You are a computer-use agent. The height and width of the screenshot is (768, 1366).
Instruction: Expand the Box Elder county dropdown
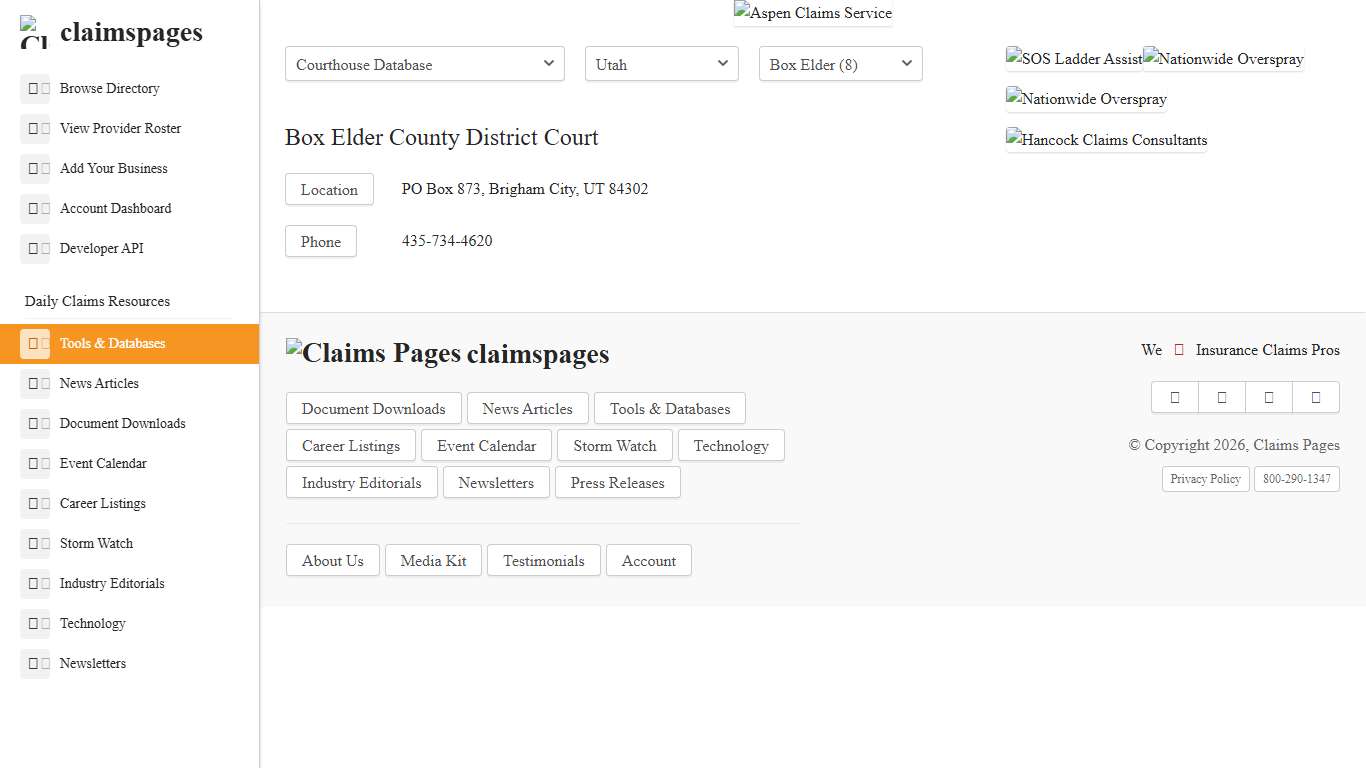pyautogui.click(x=840, y=64)
